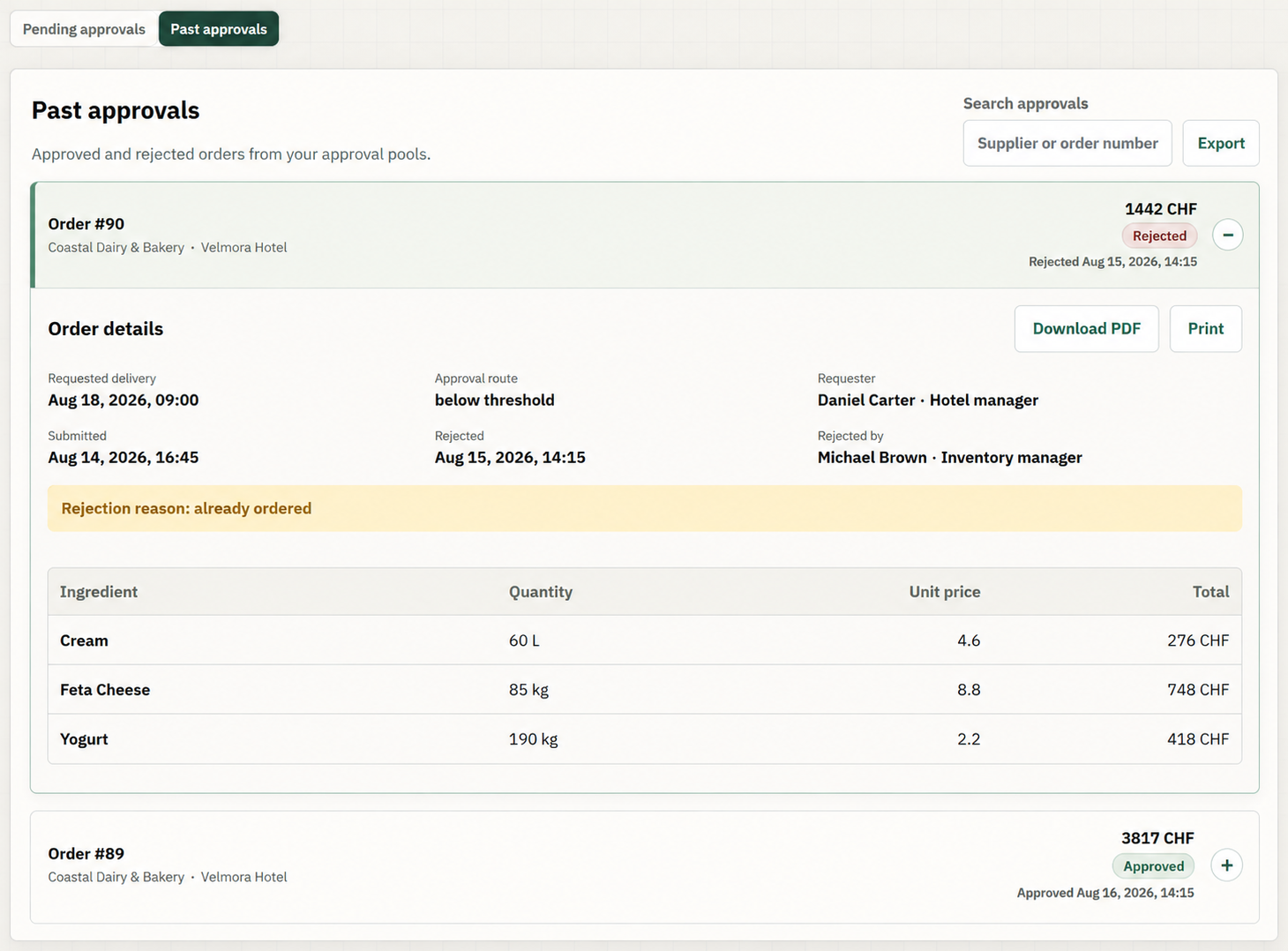Select the Past approvals tab

click(x=219, y=29)
